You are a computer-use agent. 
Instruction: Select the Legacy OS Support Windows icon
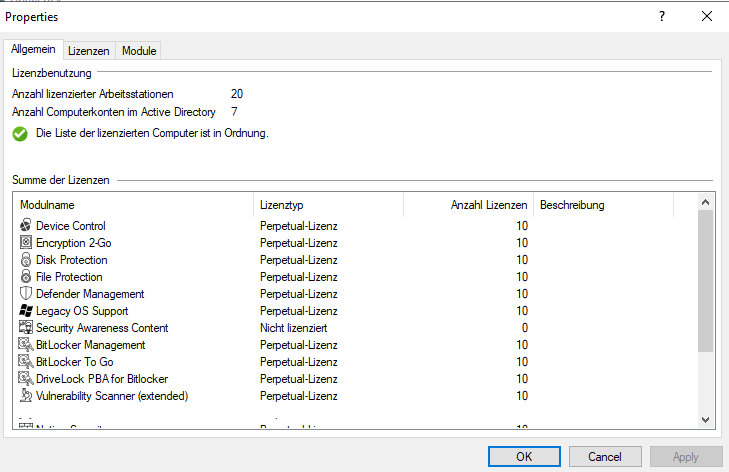pyautogui.click(x=26, y=311)
